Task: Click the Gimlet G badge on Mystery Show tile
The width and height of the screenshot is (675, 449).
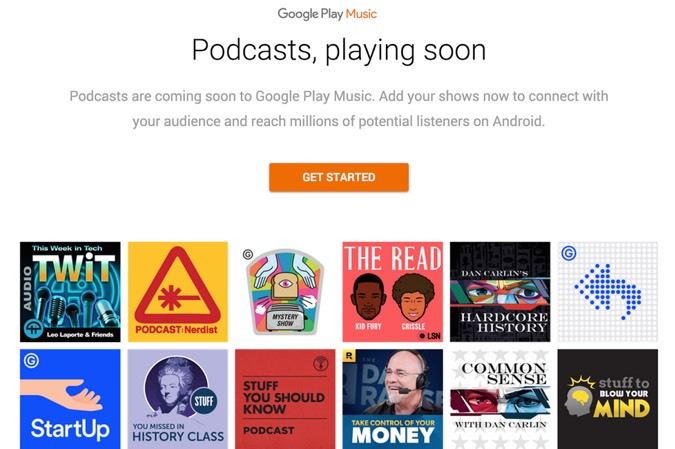Action: [x=248, y=254]
